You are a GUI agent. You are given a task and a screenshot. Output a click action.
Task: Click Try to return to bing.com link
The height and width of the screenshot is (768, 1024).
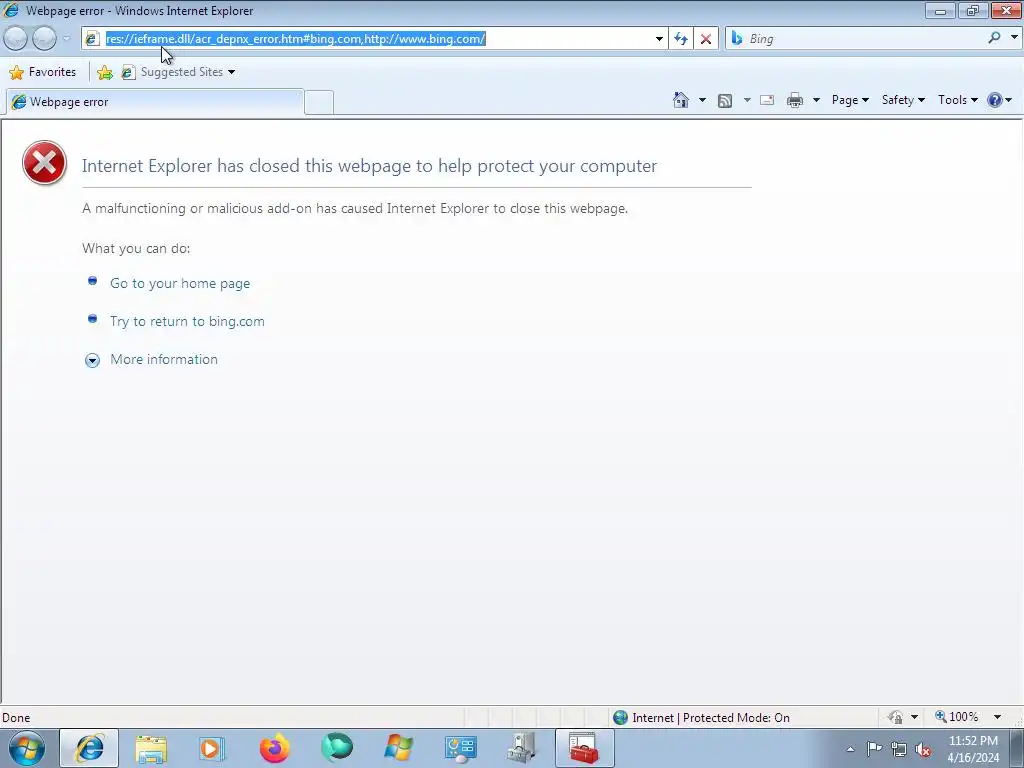click(187, 321)
